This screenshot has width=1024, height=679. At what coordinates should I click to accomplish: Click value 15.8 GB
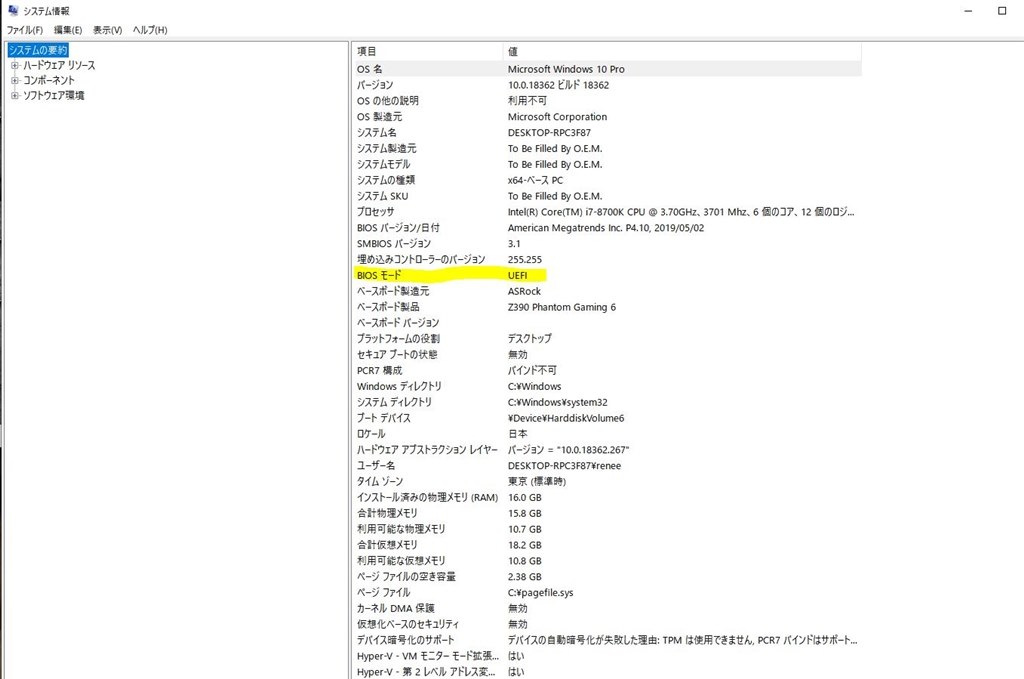[524, 513]
